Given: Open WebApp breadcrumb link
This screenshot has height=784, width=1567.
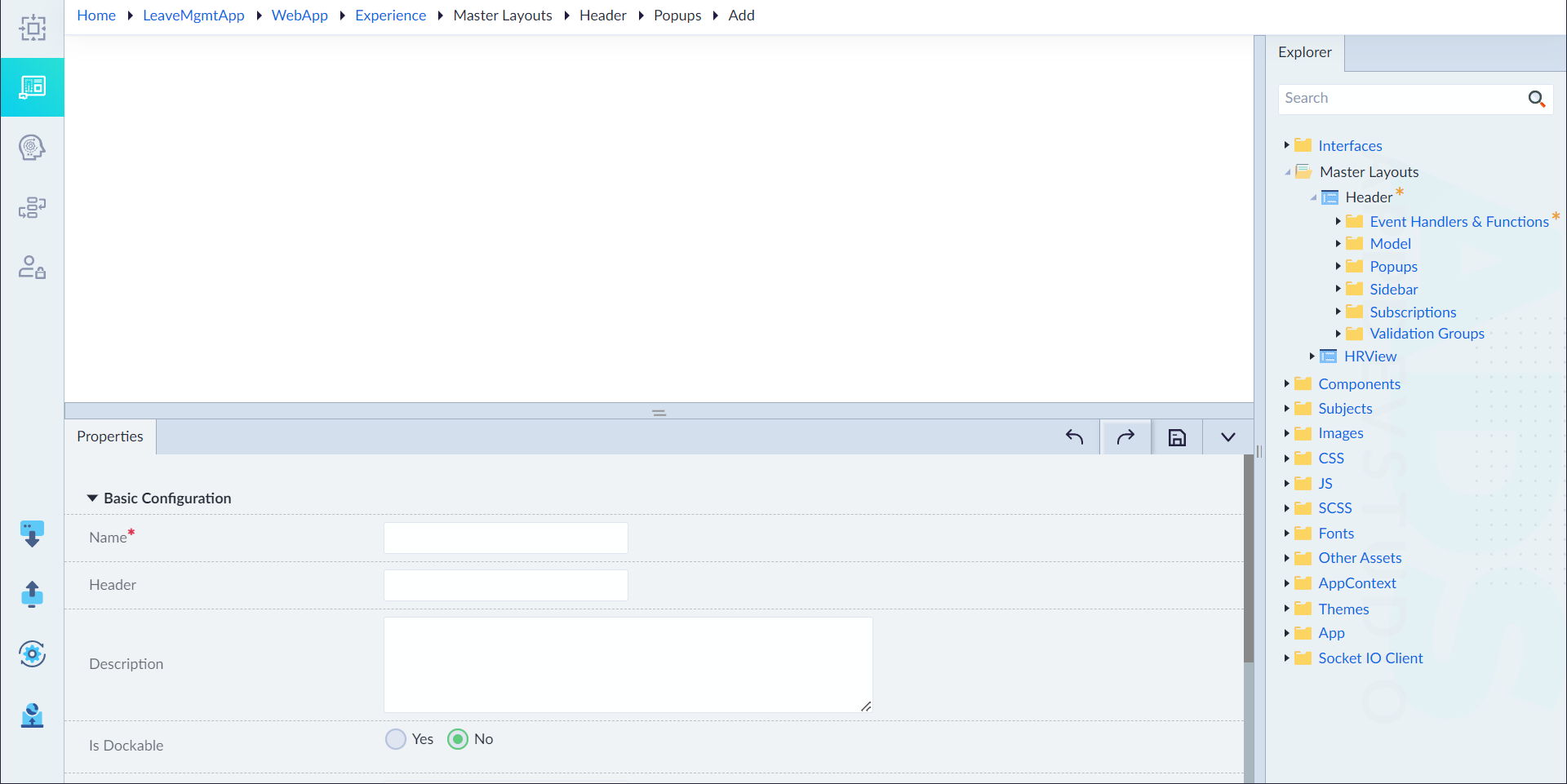Looking at the screenshot, I should click(x=300, y=16).
